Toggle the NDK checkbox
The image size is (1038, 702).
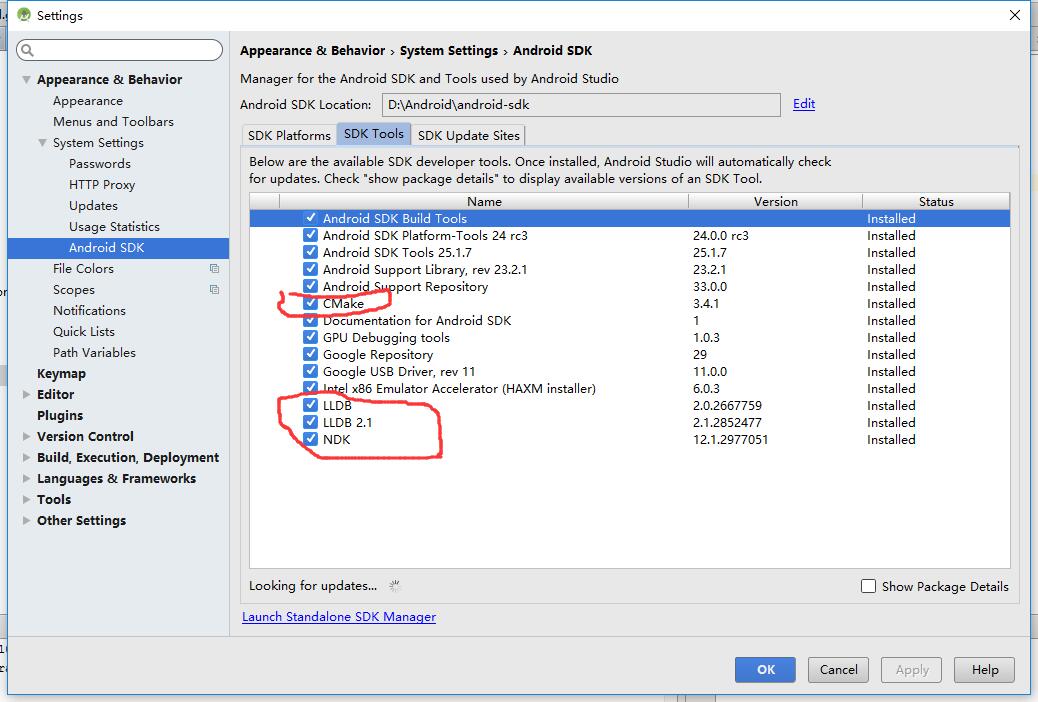coord(310,439)
